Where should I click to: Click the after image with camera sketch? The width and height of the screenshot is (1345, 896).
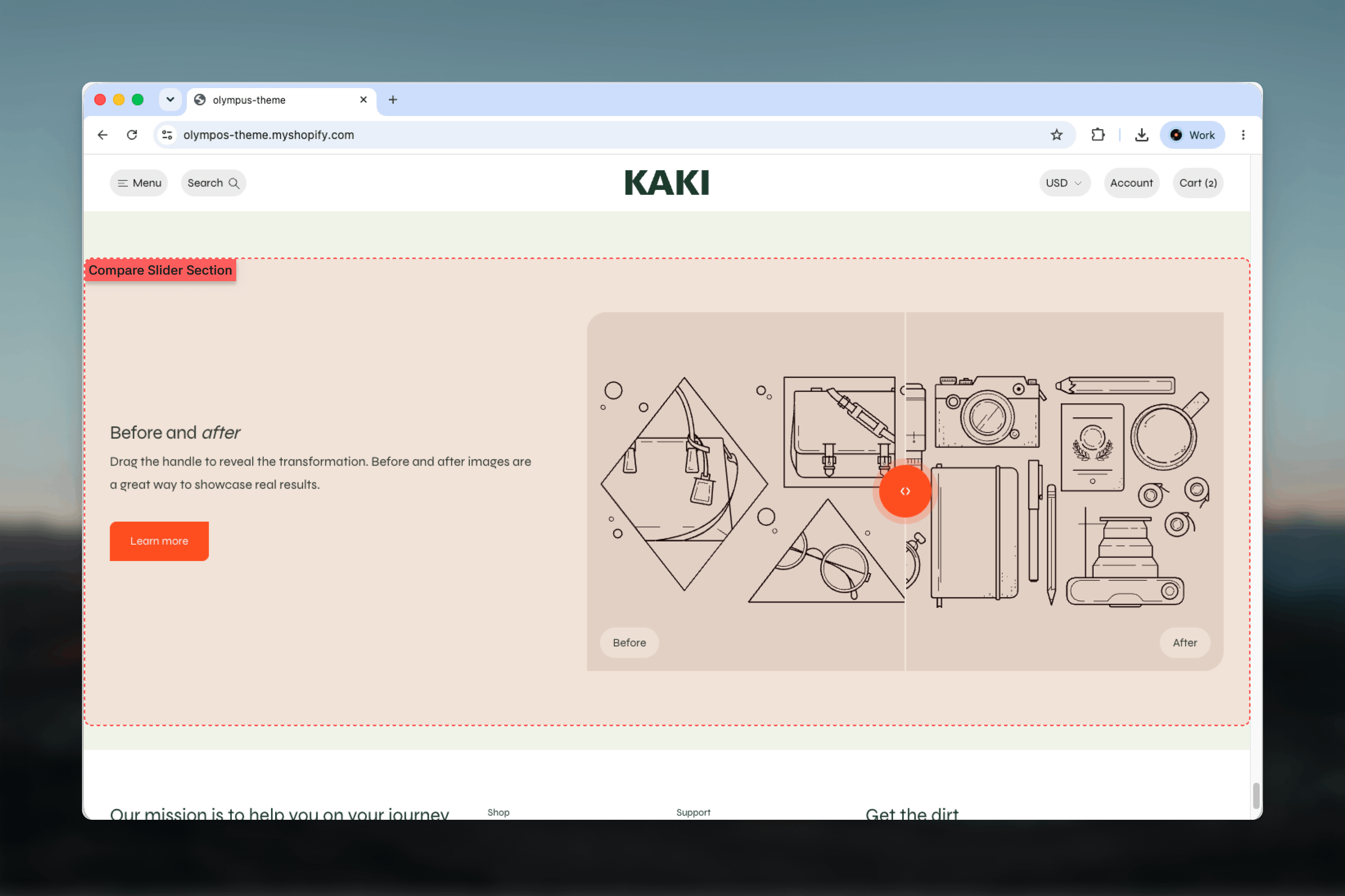(x=1065, y=491)
